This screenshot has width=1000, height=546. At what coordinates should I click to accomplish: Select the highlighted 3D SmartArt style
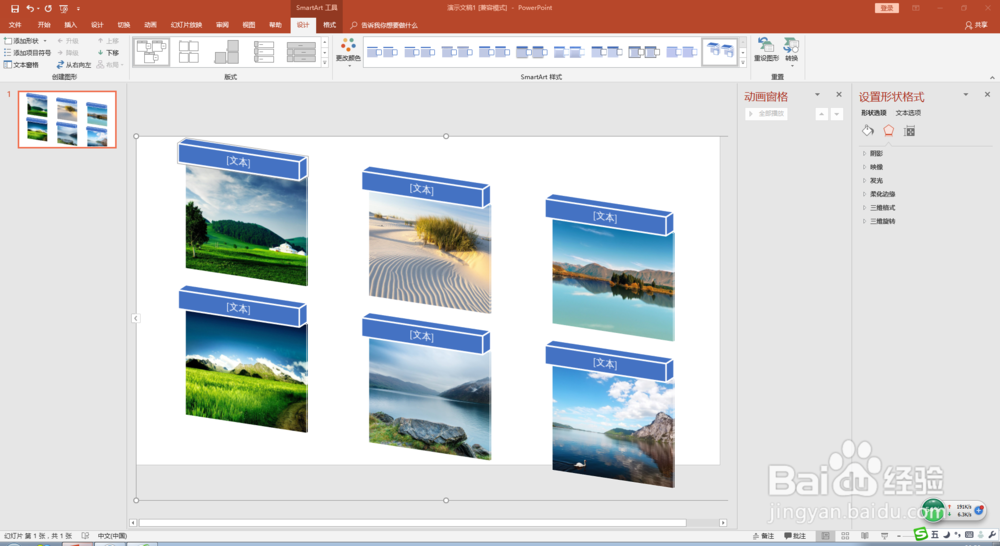tap(720, 52)
